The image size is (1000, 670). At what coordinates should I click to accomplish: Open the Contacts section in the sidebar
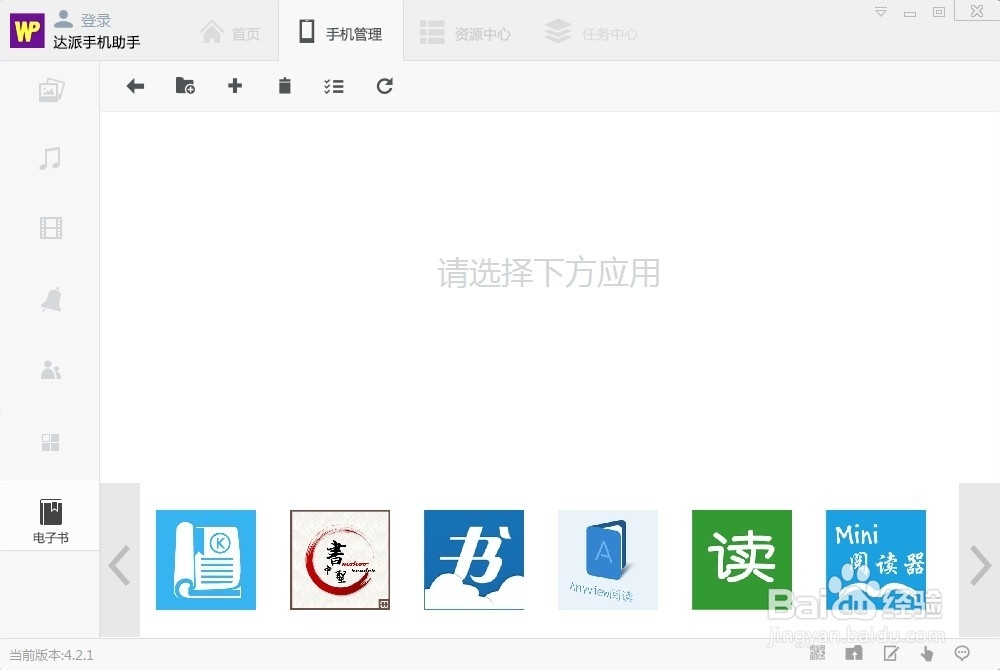(x=50, y=370)
